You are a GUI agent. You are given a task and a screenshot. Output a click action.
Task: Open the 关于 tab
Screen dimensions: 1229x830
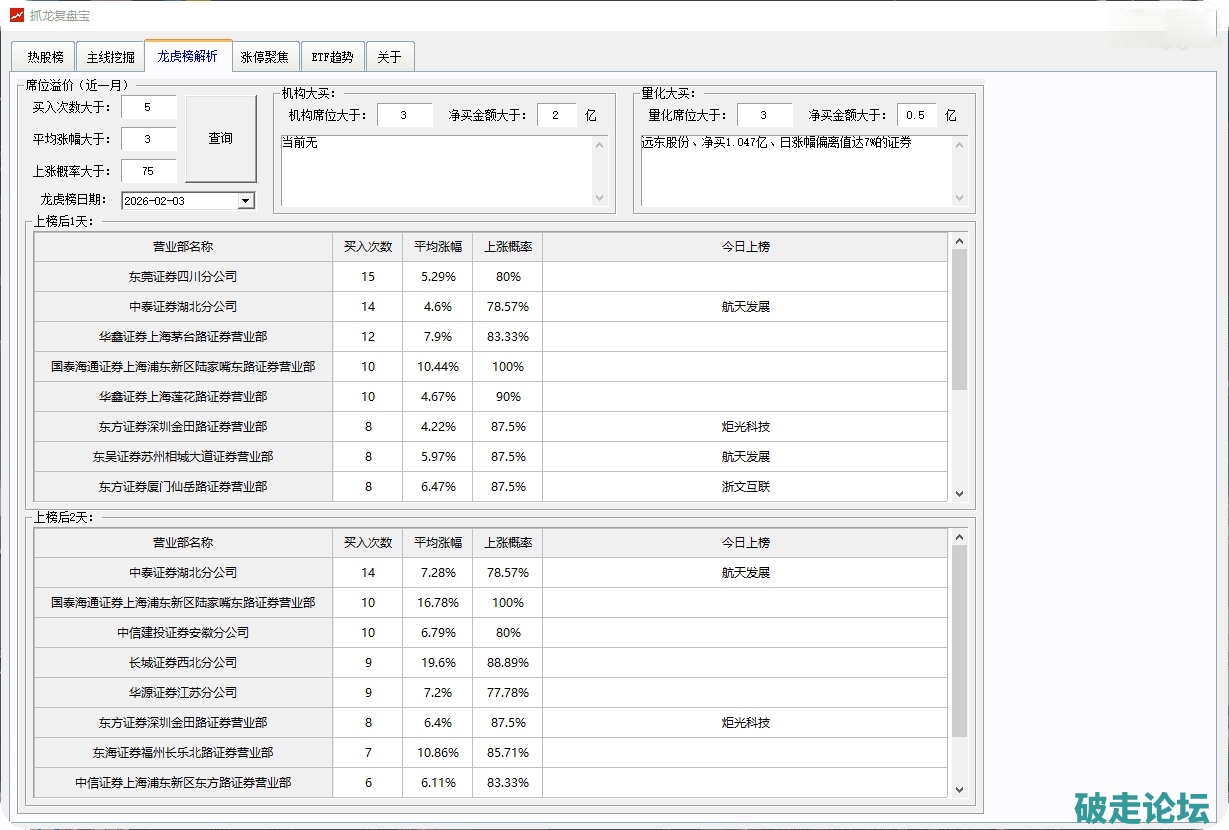(389, 57)
